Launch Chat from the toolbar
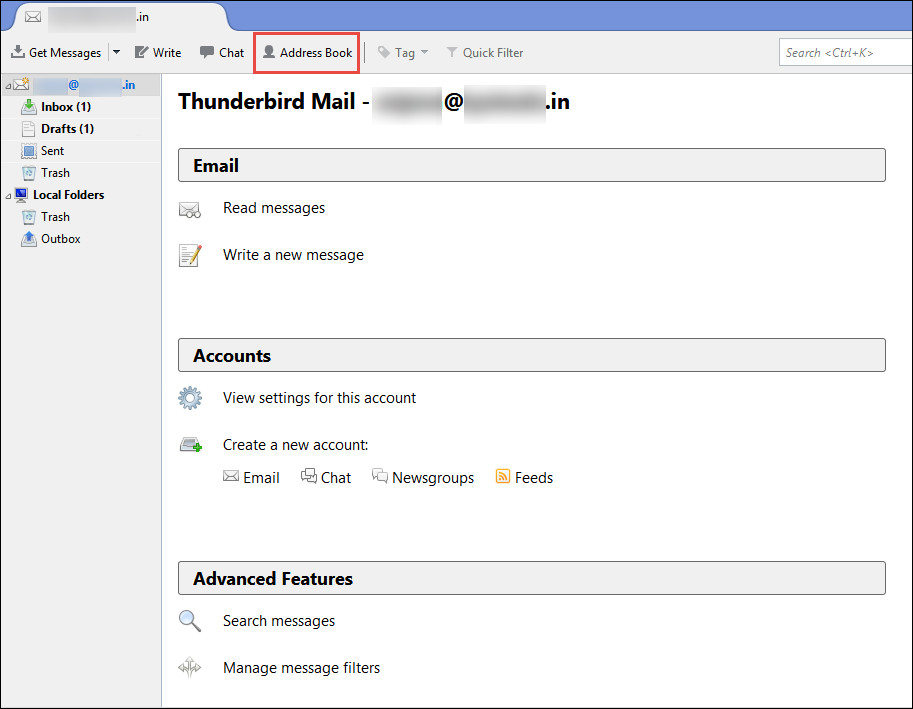The width and height of the screenshot is (913, 709). pos(205,52)
